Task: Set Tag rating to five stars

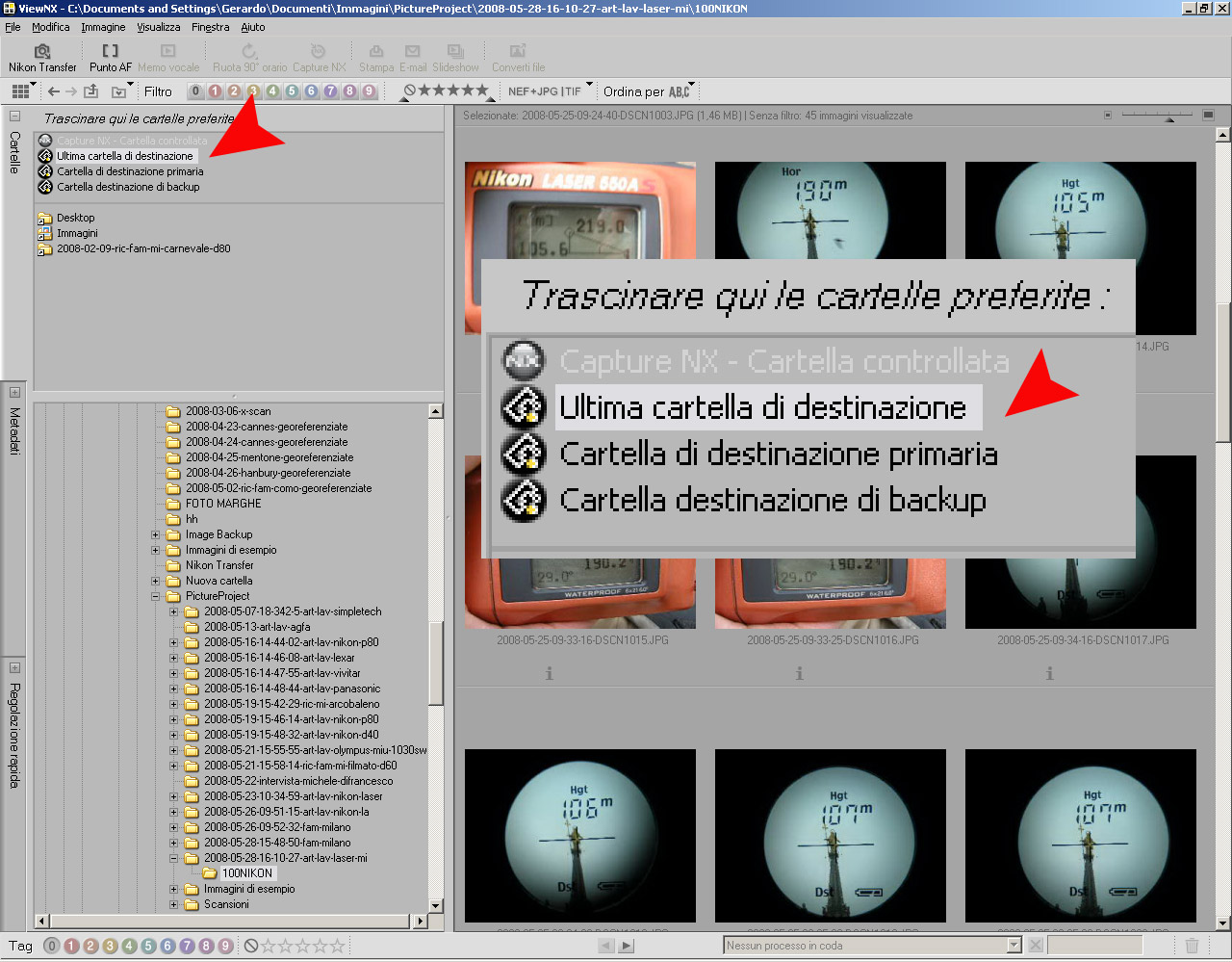Action: [x=337, y=946]
